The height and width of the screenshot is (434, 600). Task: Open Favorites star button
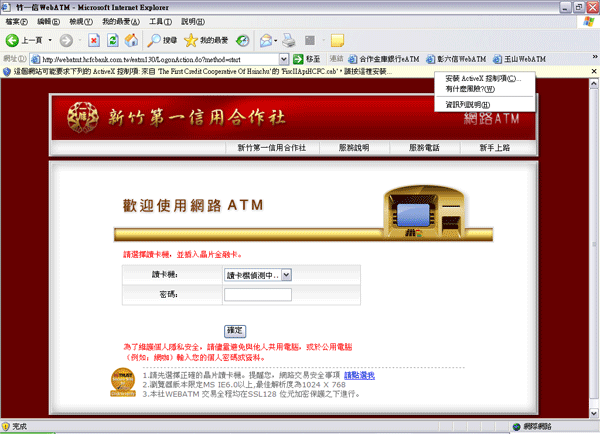(x=205, y=40)
